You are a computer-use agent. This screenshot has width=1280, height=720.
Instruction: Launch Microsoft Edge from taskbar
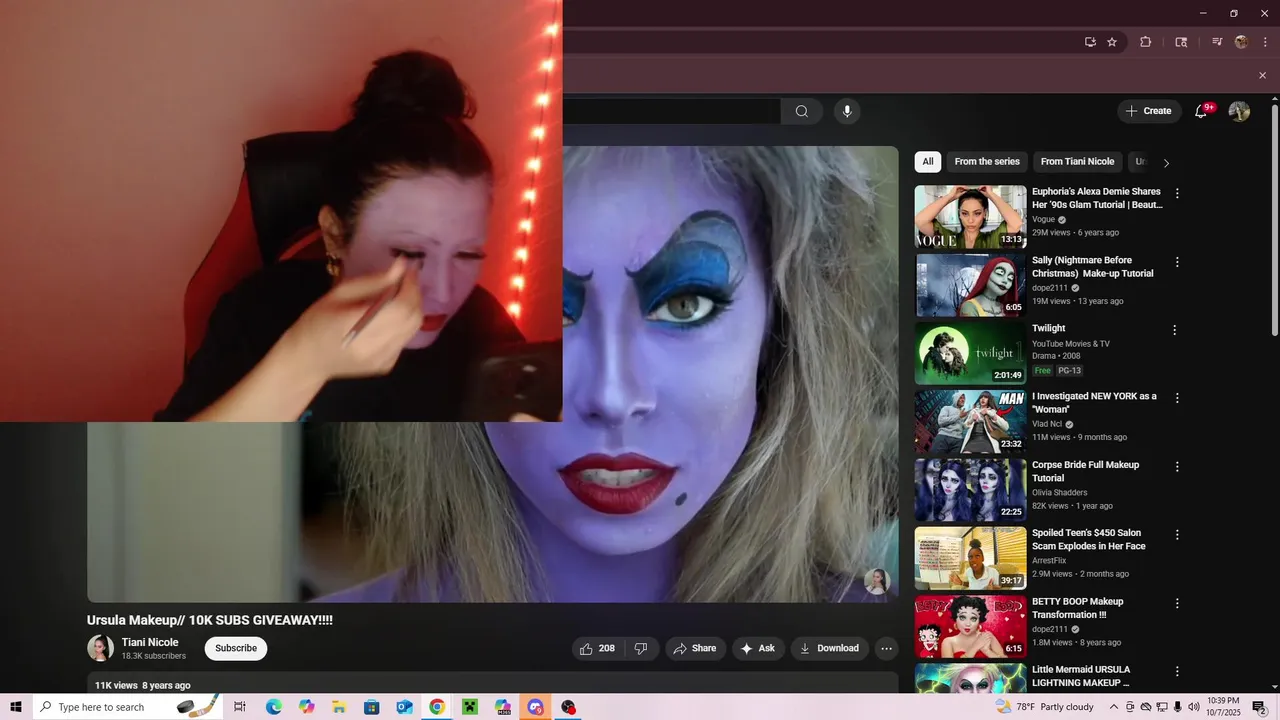coord(273,707)
